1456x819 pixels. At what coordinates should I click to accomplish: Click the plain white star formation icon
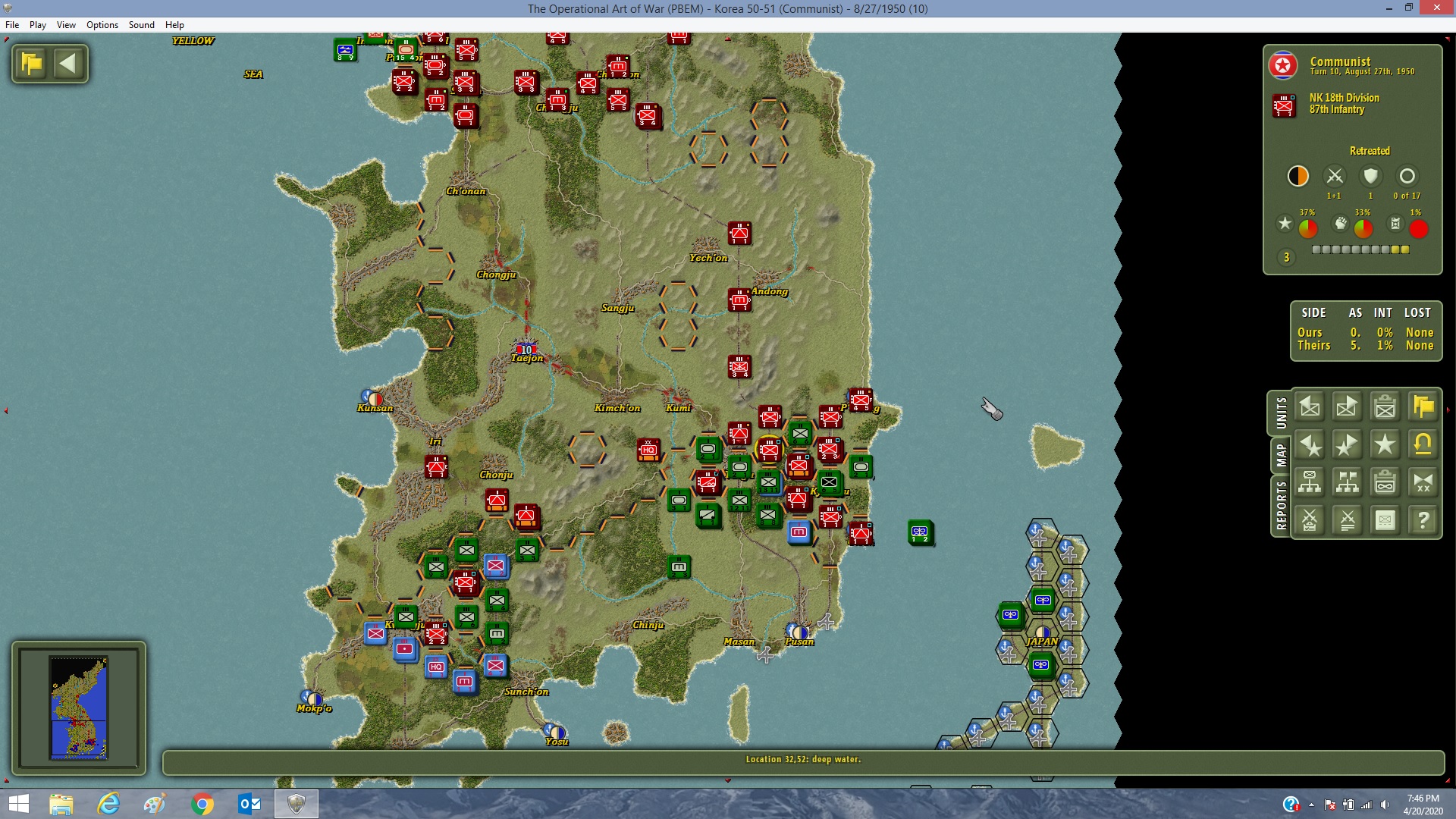[1385, 445]
